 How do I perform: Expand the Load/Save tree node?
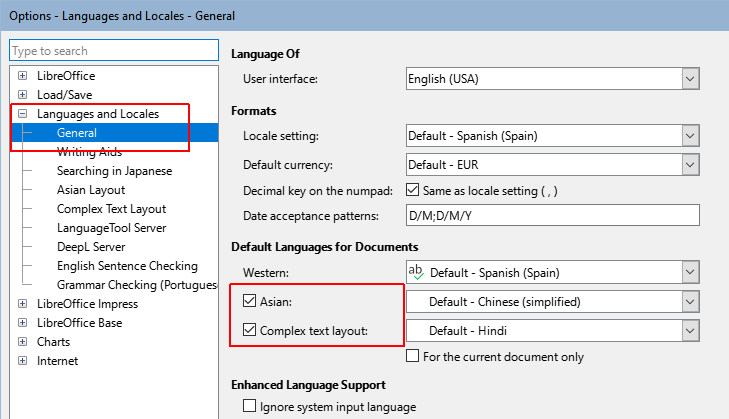(x=22, y=94)
